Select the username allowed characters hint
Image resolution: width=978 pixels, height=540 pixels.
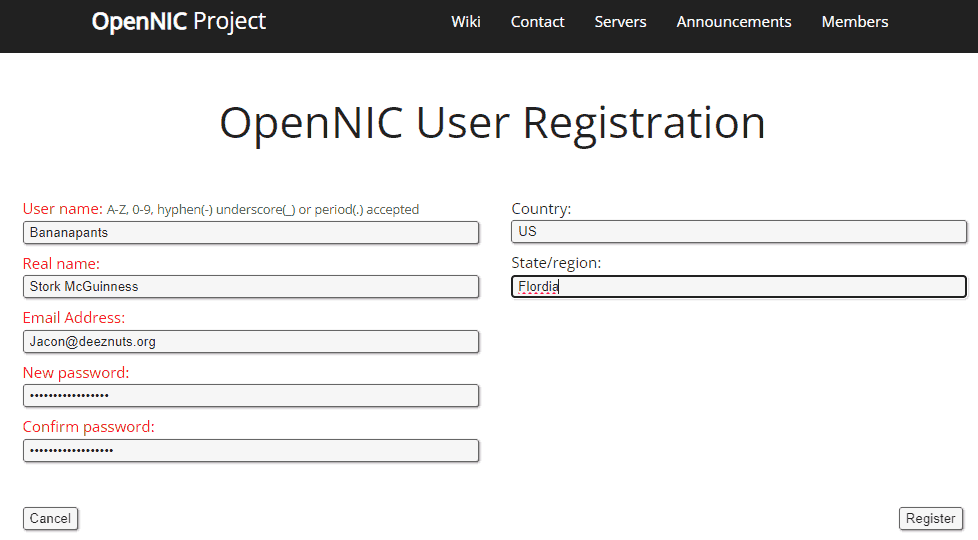[x=263, y=210]
